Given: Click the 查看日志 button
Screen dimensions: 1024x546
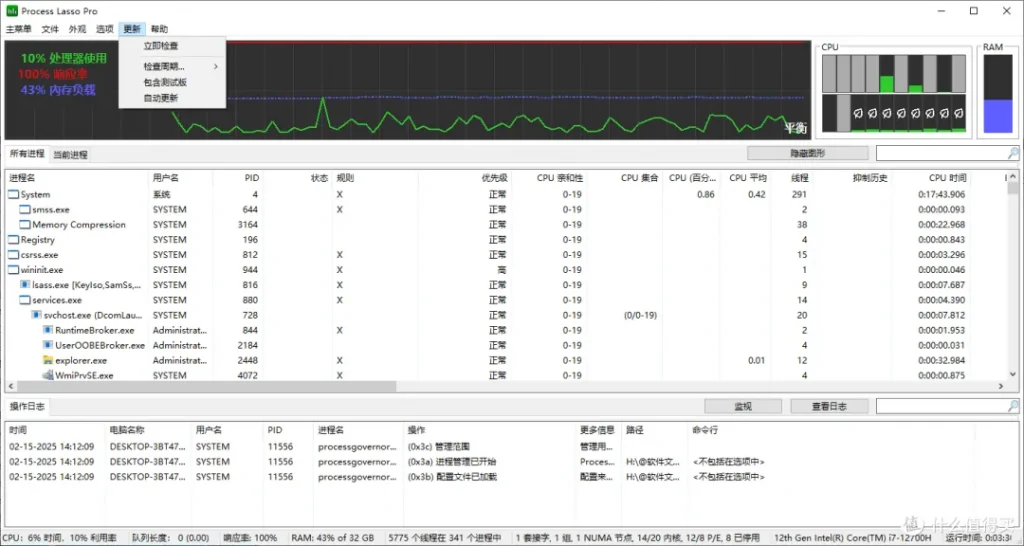Looking at the screenshot, I should pos(829,406).
